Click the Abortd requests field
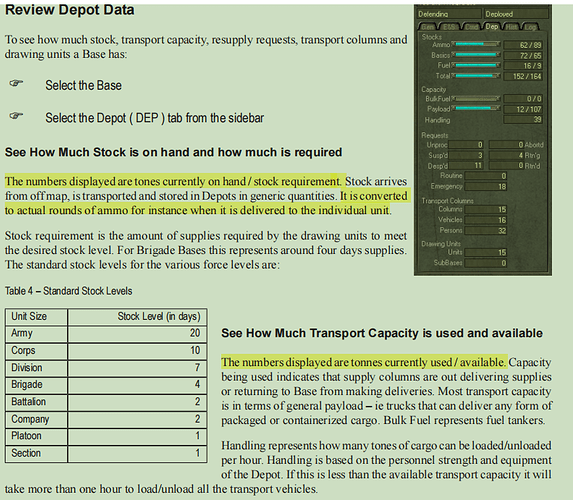The image size is (573, 500). tap(506, 145)
